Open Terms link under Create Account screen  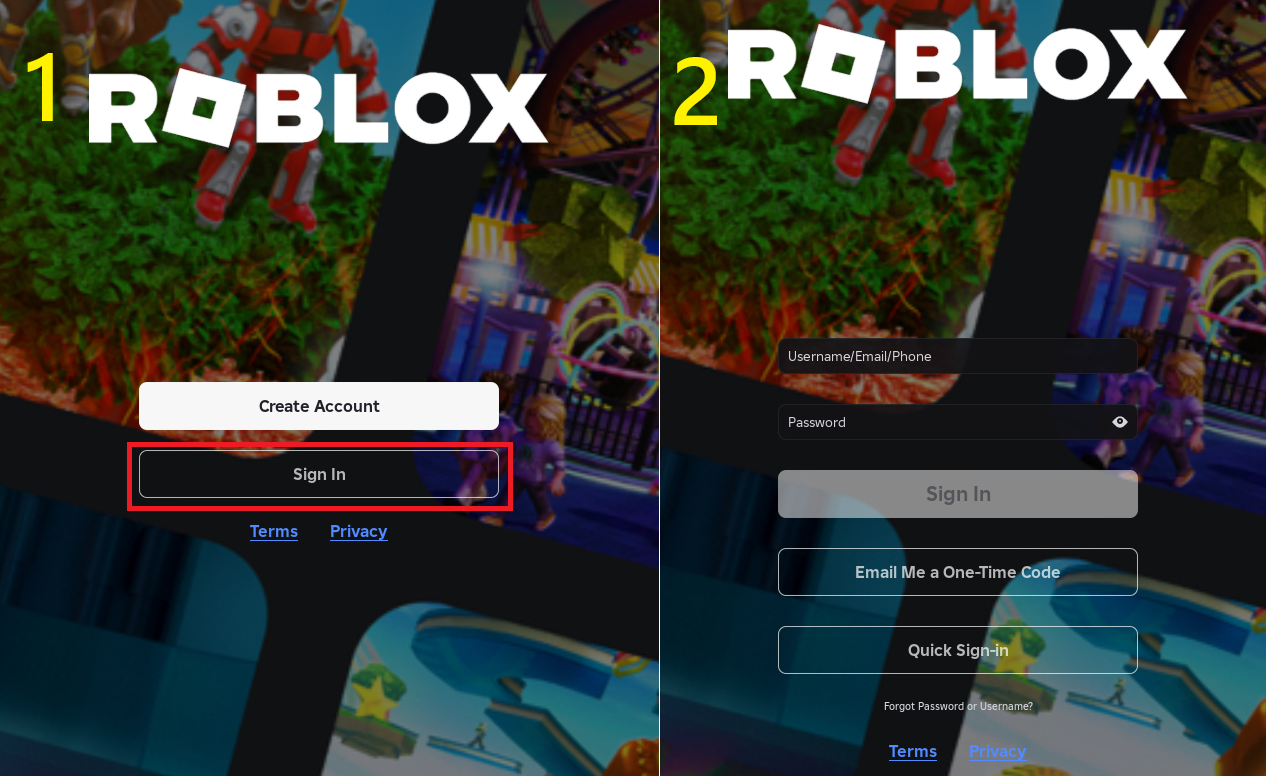pyautogui.click(x=274, y=531)
